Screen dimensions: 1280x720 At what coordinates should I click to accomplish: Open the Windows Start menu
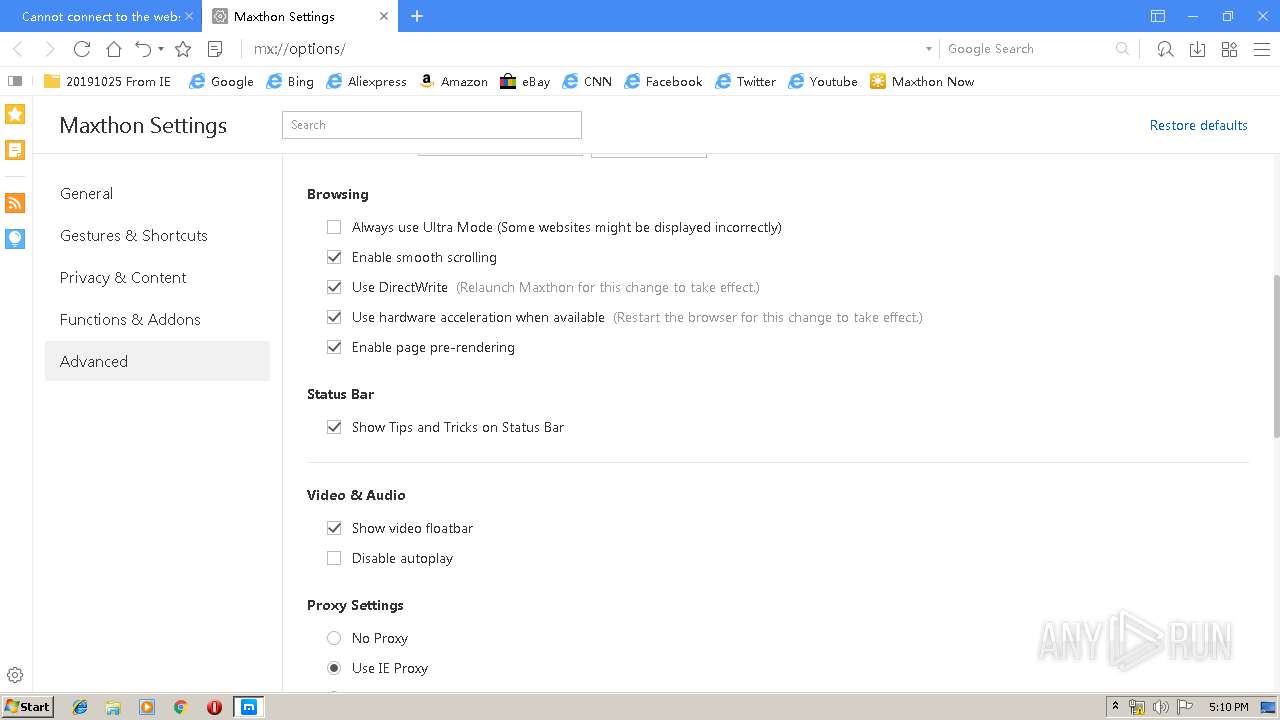[x=28, y=707]
